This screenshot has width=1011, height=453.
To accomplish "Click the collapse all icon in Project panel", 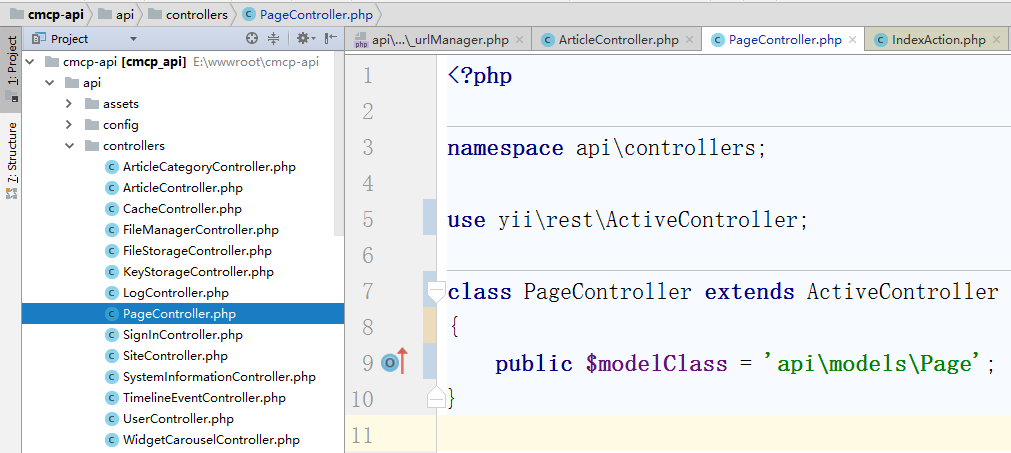I will (274, 39).
